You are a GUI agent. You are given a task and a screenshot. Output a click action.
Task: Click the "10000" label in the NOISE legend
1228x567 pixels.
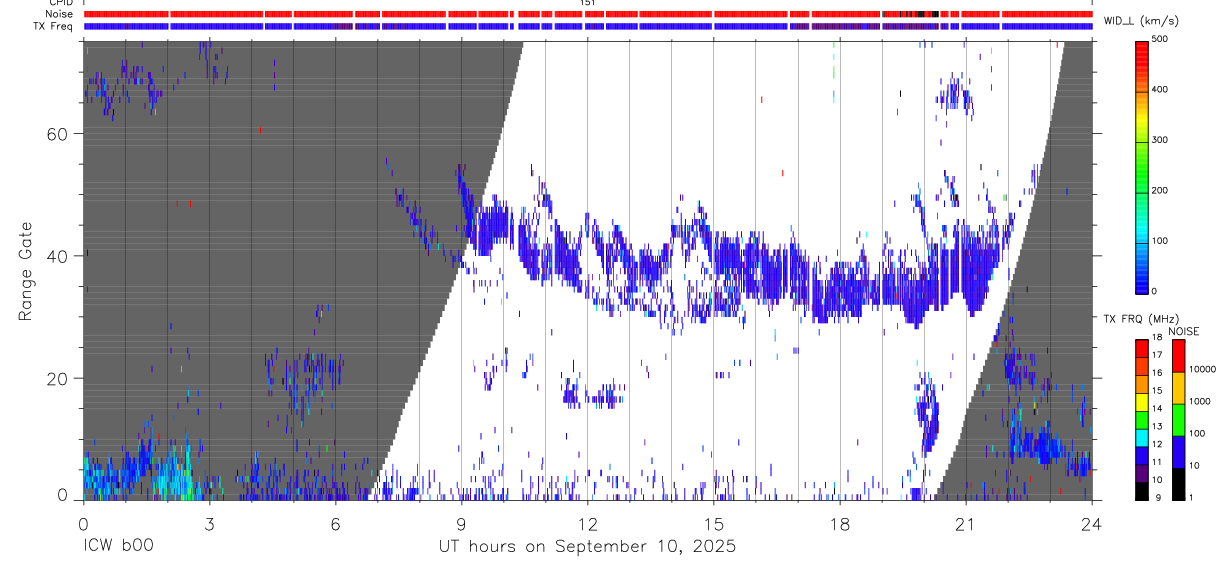(x=1203, y=369)
